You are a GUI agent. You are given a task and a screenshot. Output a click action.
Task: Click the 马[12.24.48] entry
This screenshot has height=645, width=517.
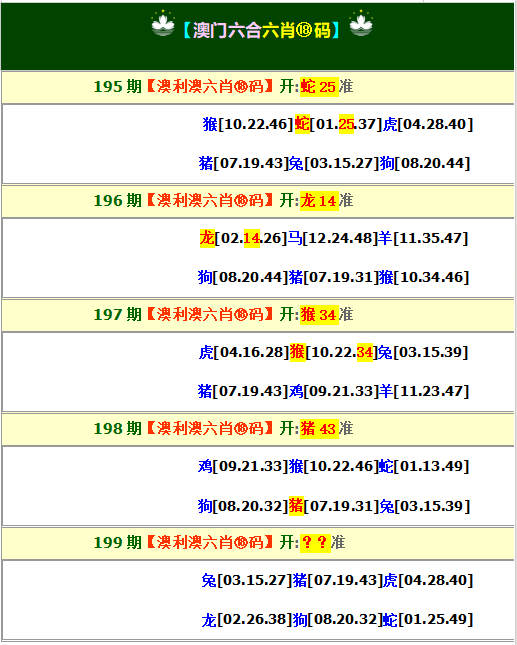(x=332, y=238)
